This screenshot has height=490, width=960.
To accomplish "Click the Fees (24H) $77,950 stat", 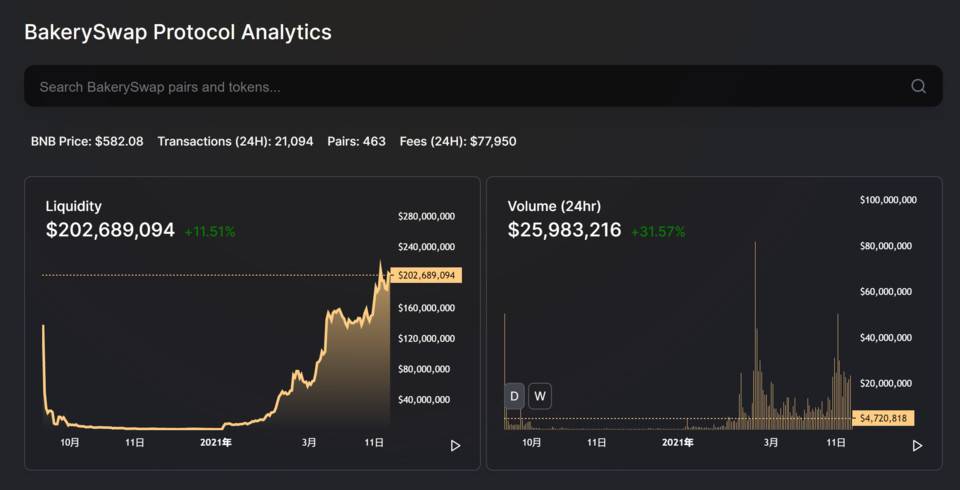I will (x=458, y=141).
